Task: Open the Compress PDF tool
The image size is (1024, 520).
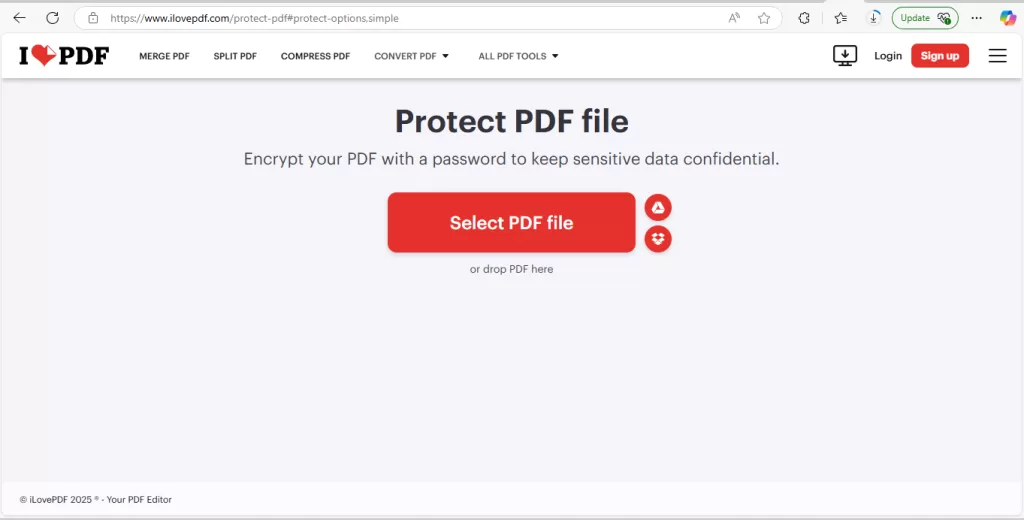Action: pos(315,56)
